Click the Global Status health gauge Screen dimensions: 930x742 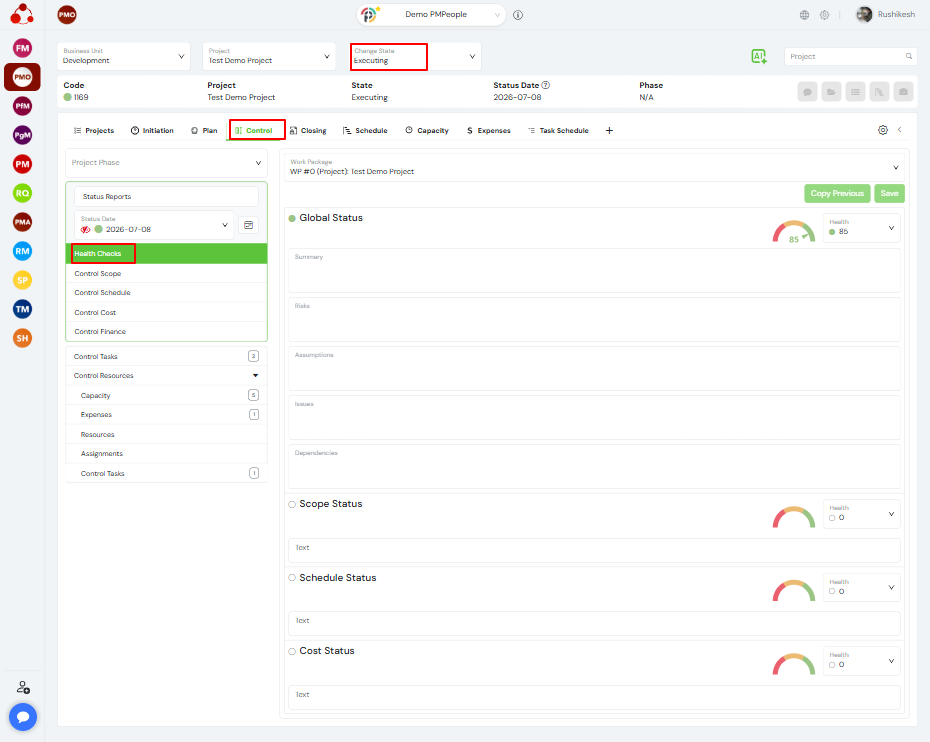coord(794,231)
